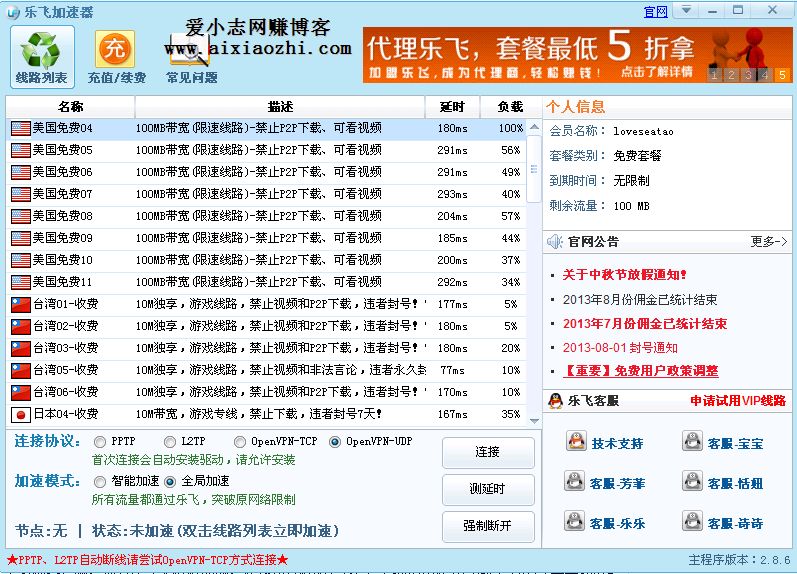Open 2013年8月份佣金已统计结束 announcement
Viewport: 797px width, 574px height.
click(x=640, y=299)
